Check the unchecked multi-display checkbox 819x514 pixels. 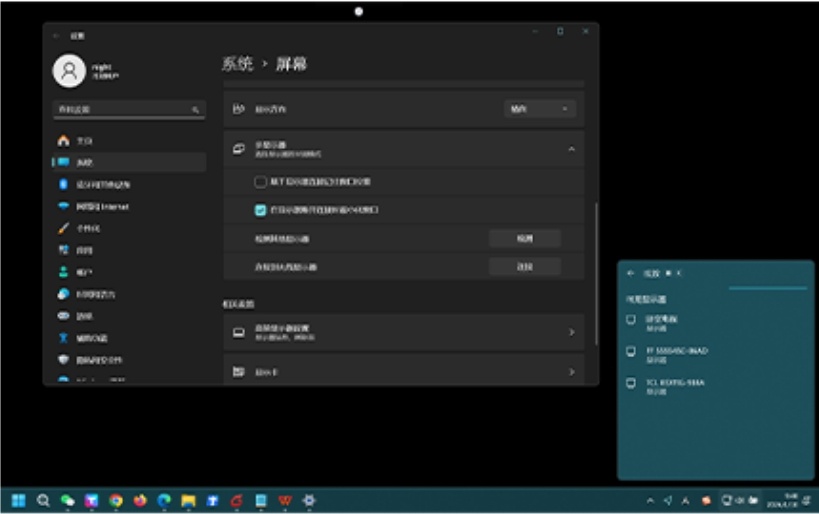260,182
